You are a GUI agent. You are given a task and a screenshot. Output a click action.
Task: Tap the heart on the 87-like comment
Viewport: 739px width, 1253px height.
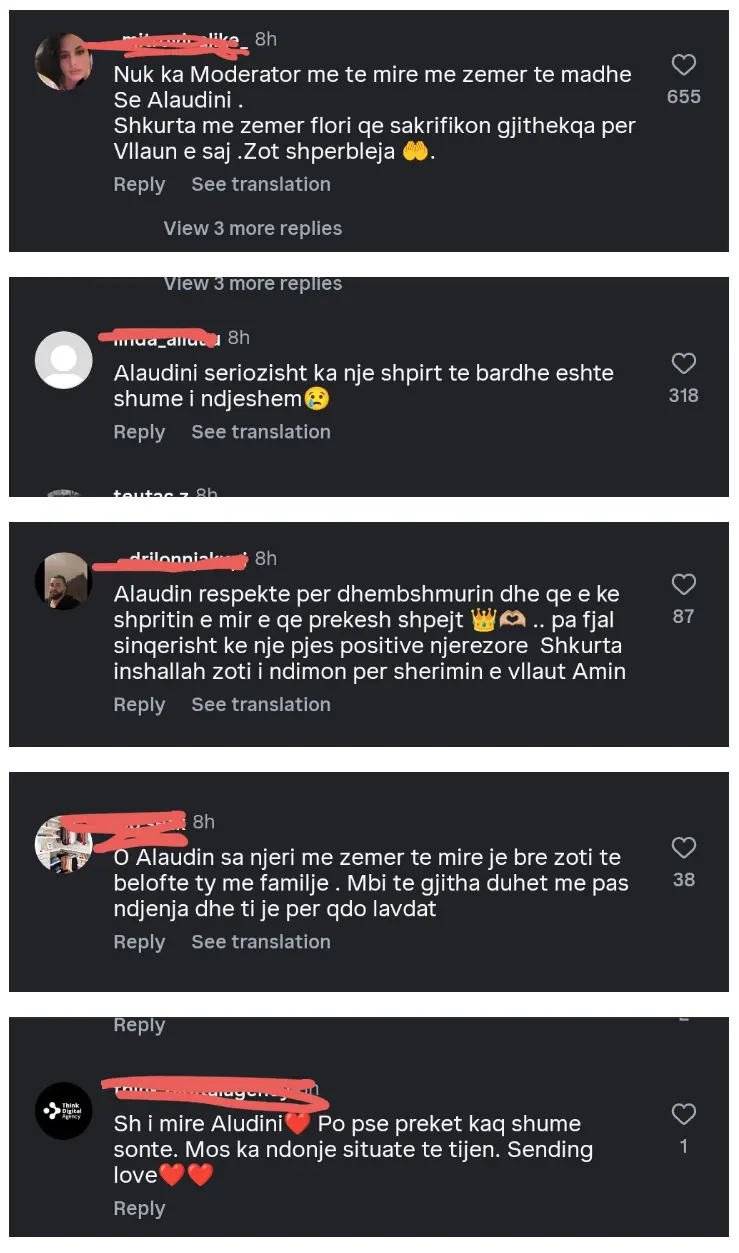pyautogui.click(x=684, y=585)
